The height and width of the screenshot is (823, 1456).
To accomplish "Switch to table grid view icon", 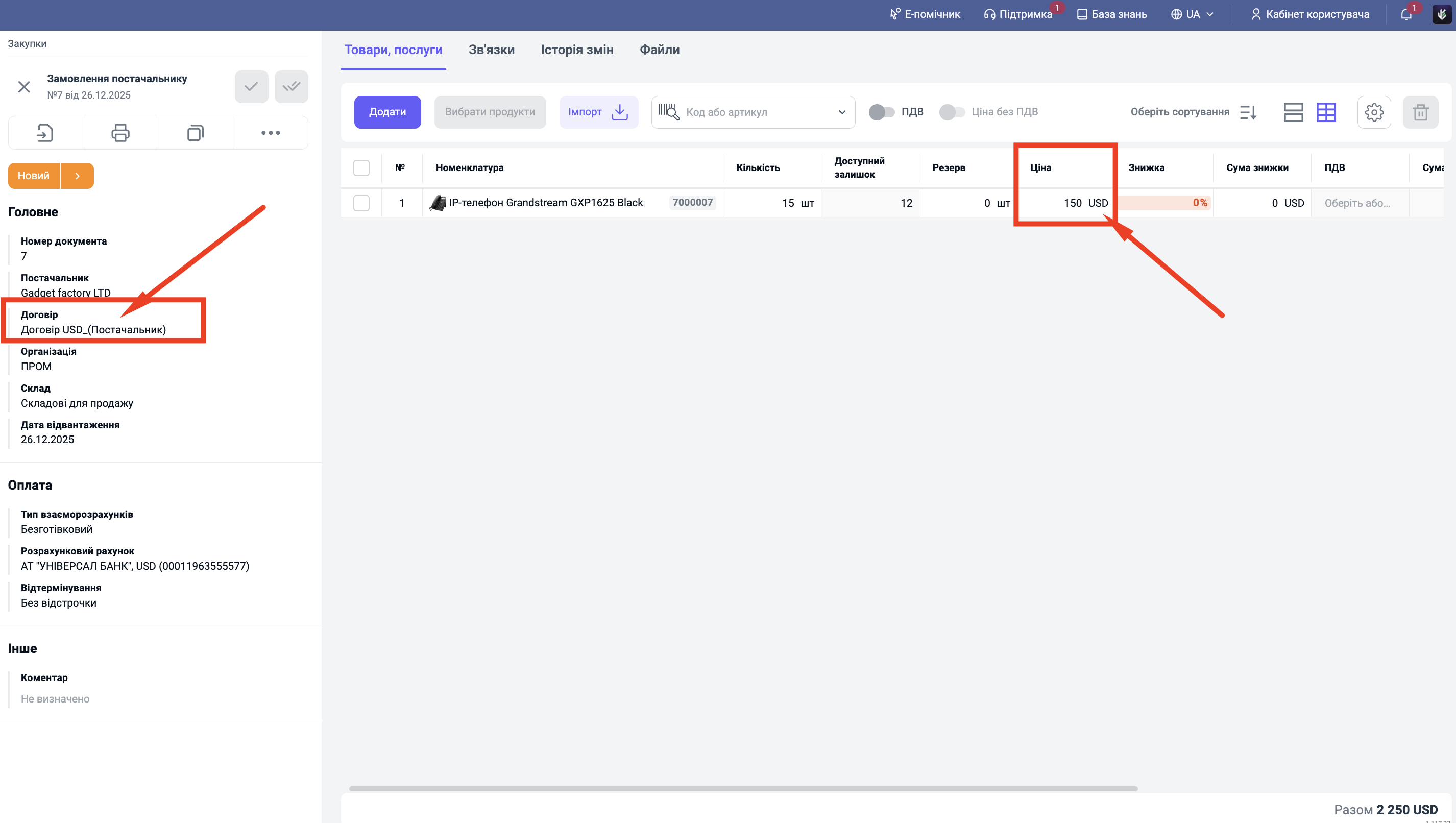I will pos(1326,112).
